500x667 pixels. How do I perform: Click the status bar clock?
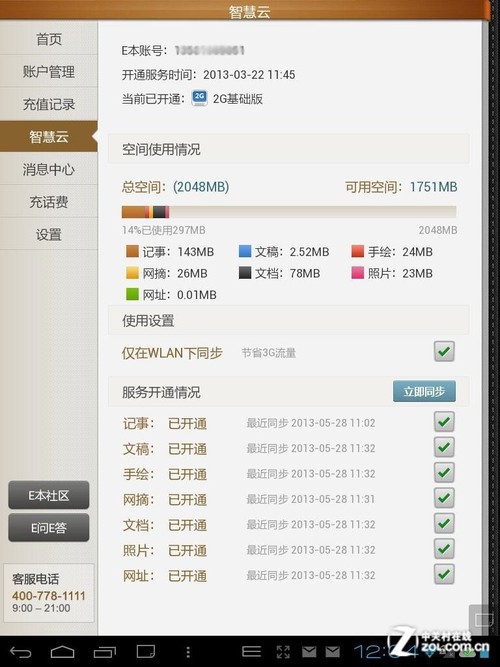pyautogui.click(x=387, y=652)
